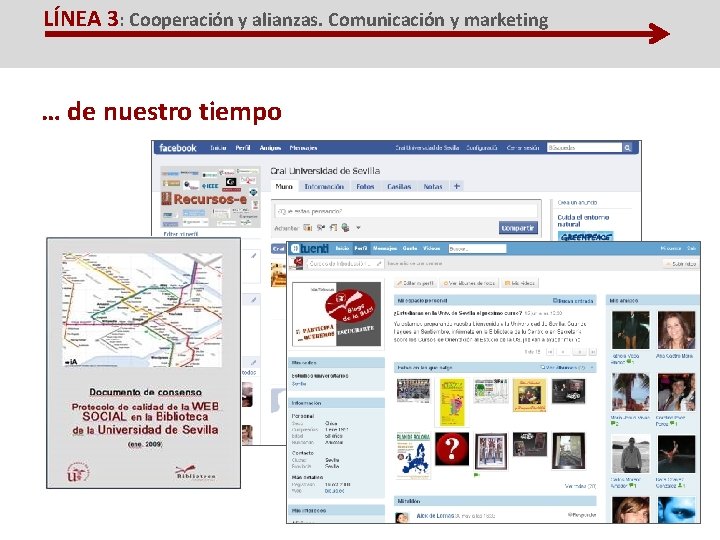Screen dimensions: 720x540
Task: Open the attach options dropdown arrow
Action: (x=359, y=228)
